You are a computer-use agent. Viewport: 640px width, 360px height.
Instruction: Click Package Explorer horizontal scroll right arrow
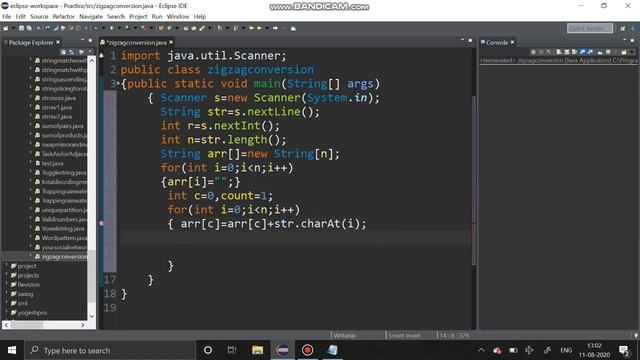(x=83, y=325)
